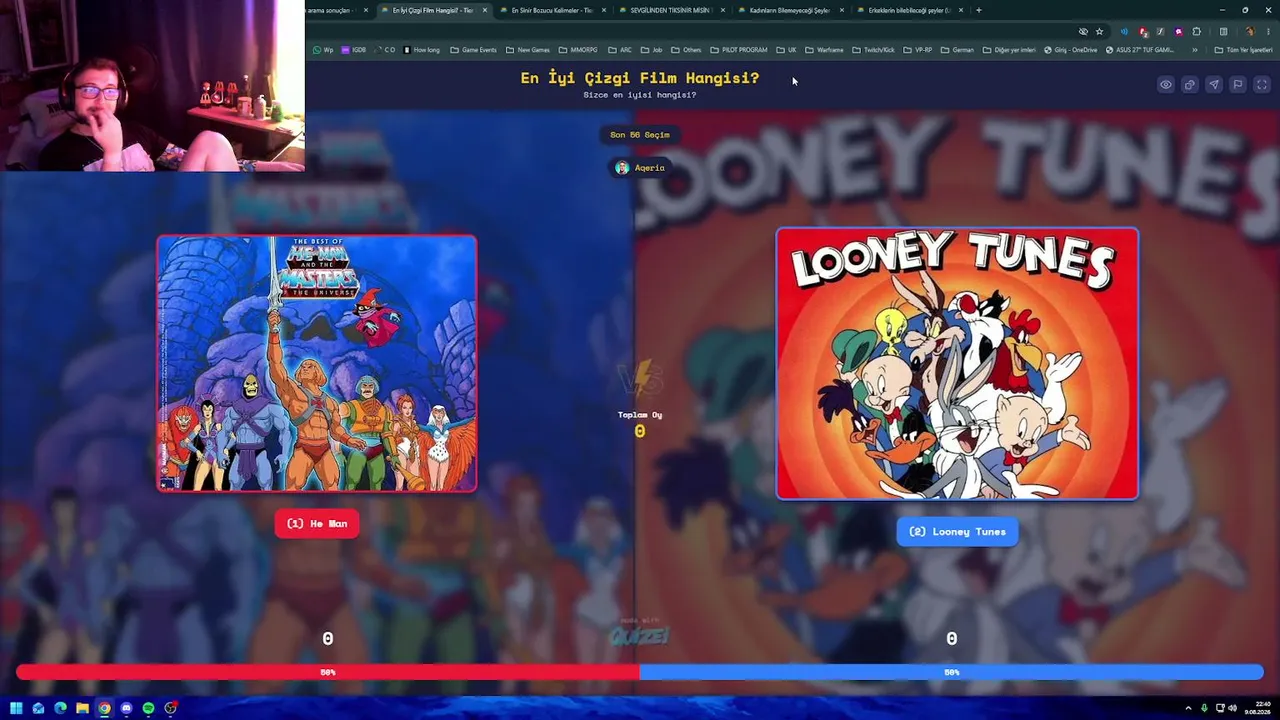Open the red extension icon with the badge
1280x720 pixels.
[1143, 31]
